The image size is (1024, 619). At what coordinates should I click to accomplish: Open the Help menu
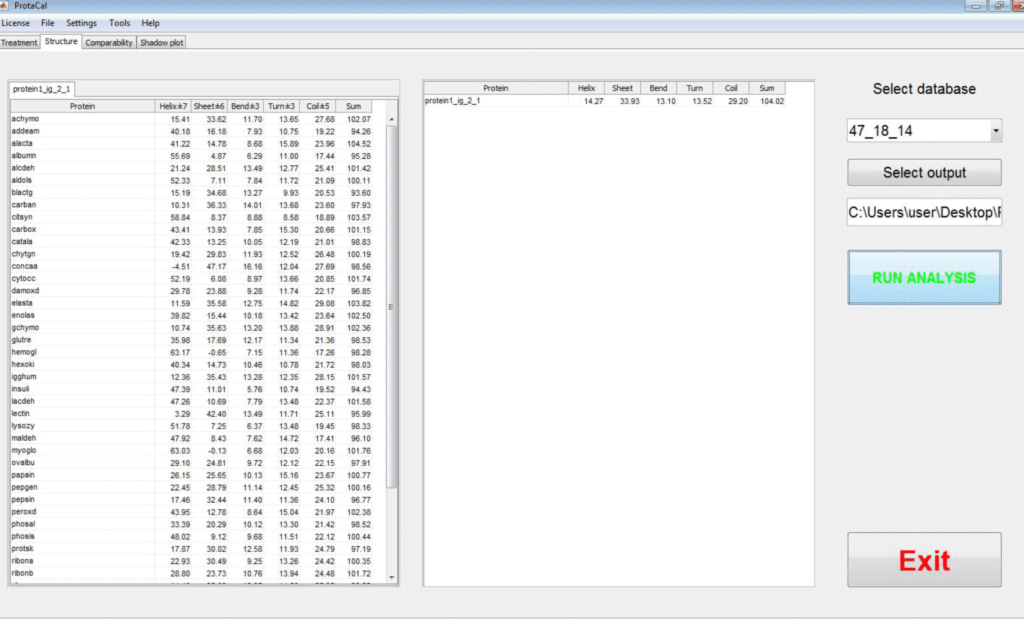(x=150, y=22)
